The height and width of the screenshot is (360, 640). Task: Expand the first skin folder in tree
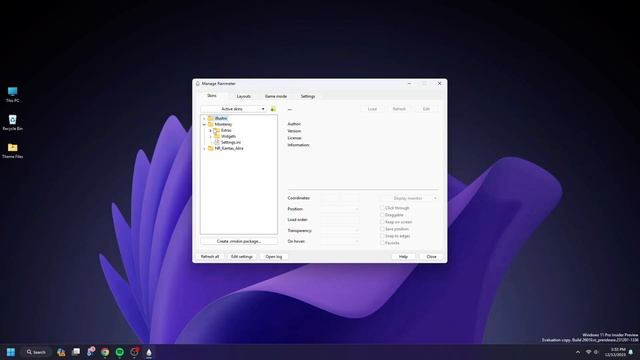tap(204, 118)
